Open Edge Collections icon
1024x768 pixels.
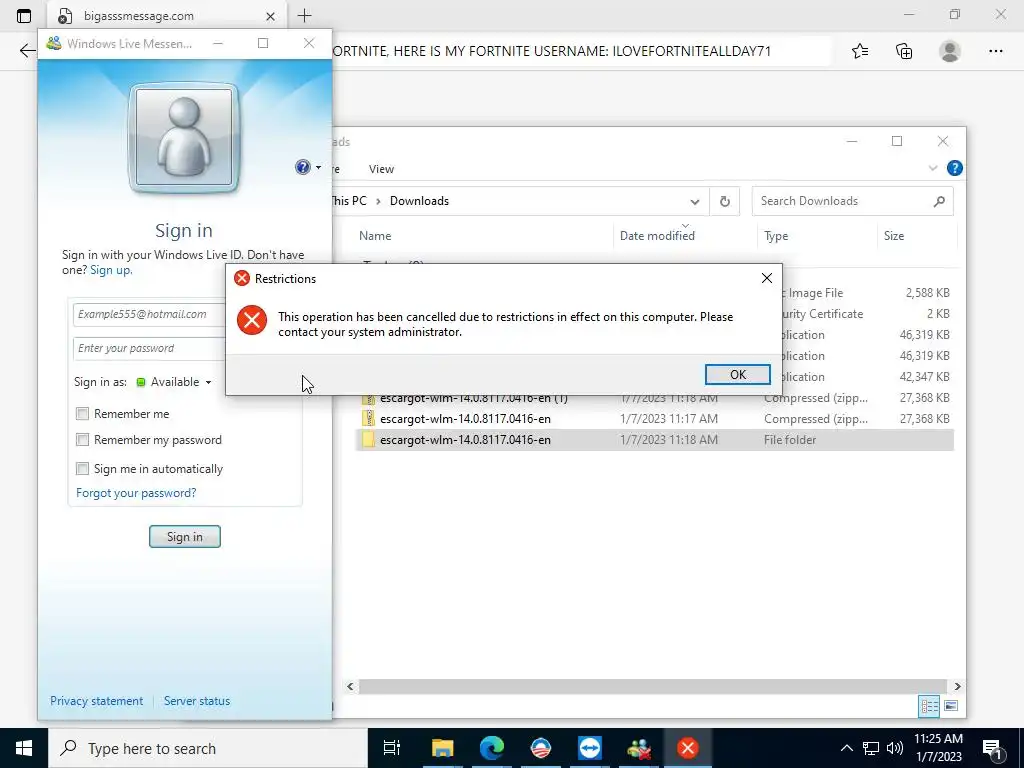[x=904, y=51]
